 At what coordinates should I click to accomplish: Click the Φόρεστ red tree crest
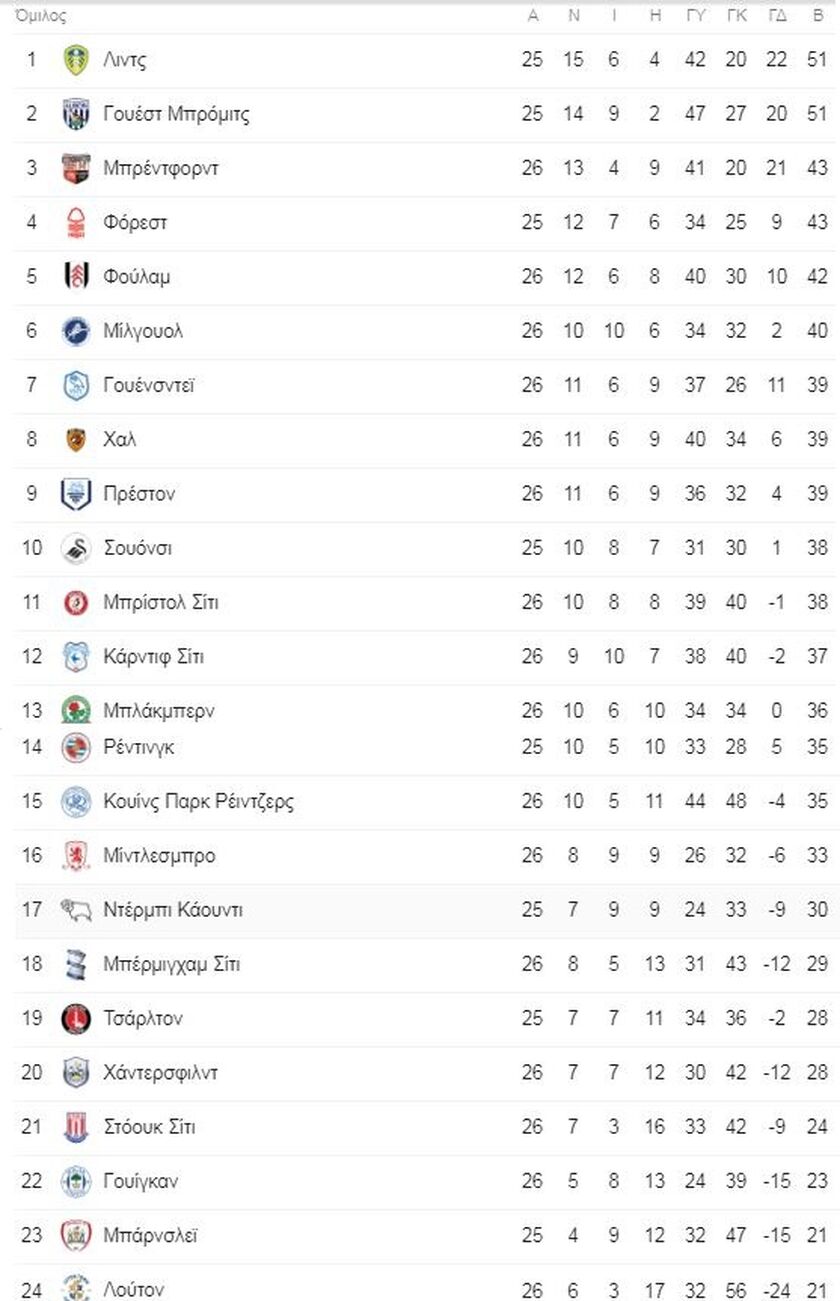pos(75,222)
